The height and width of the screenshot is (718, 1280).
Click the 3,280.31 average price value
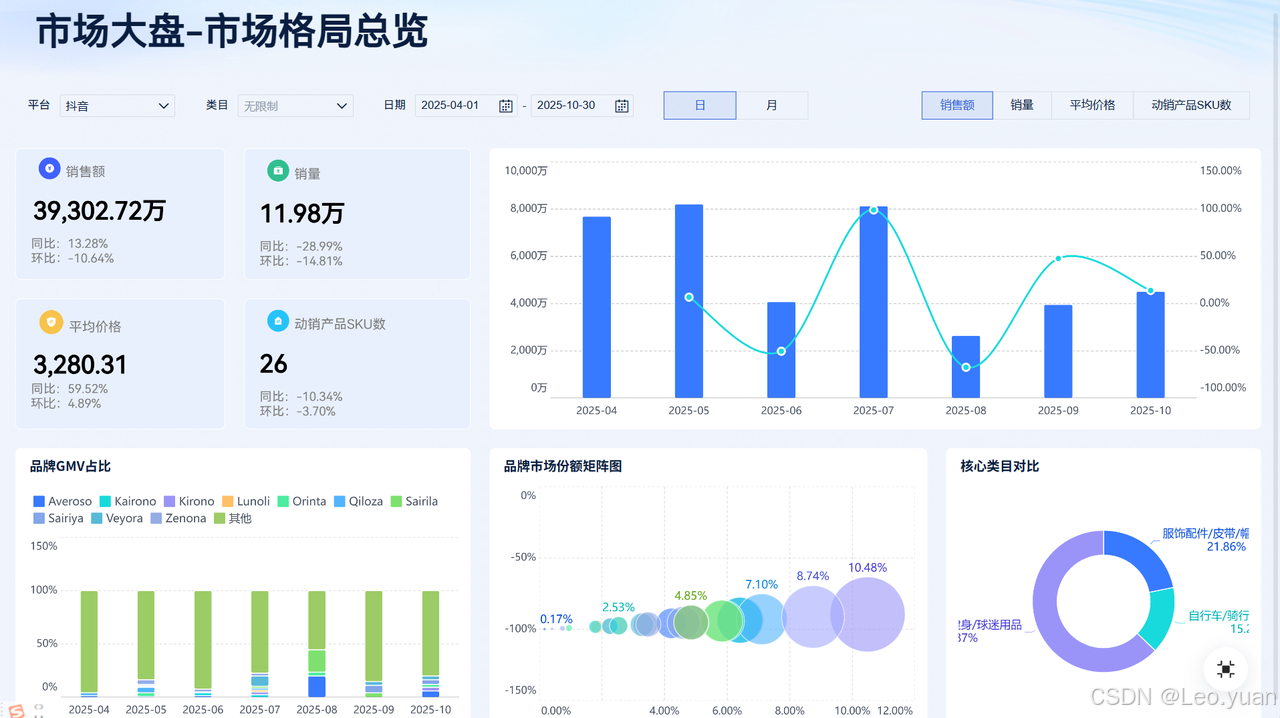pyautogui.click(x=80, y=364)
